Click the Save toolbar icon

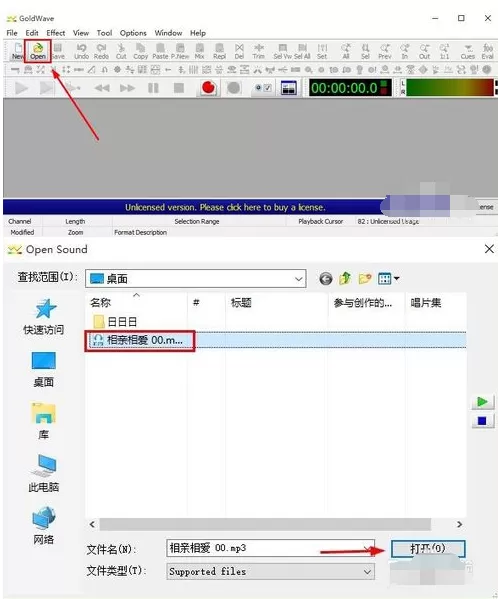pos(58,51)
